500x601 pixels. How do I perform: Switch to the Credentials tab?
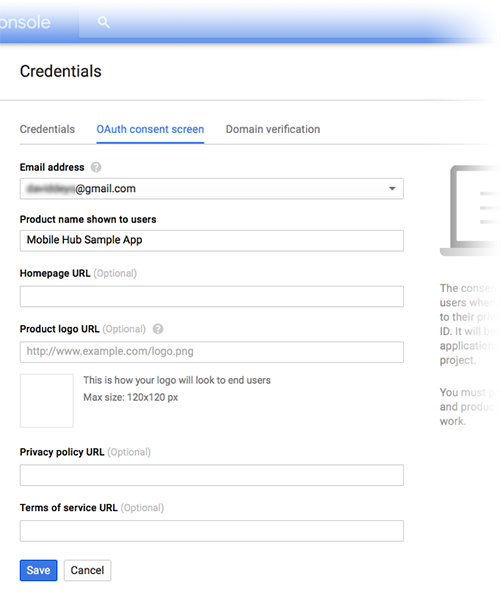47,129
